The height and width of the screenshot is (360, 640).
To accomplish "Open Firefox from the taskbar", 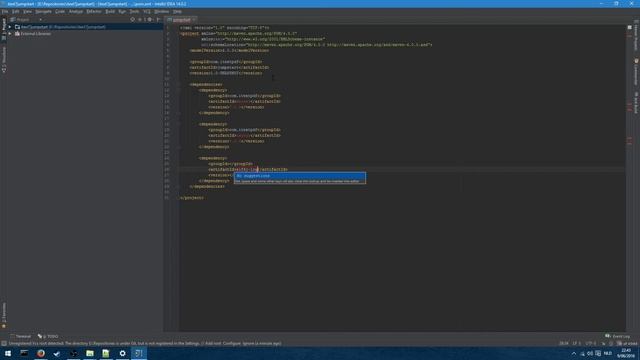I will point(41,353).
